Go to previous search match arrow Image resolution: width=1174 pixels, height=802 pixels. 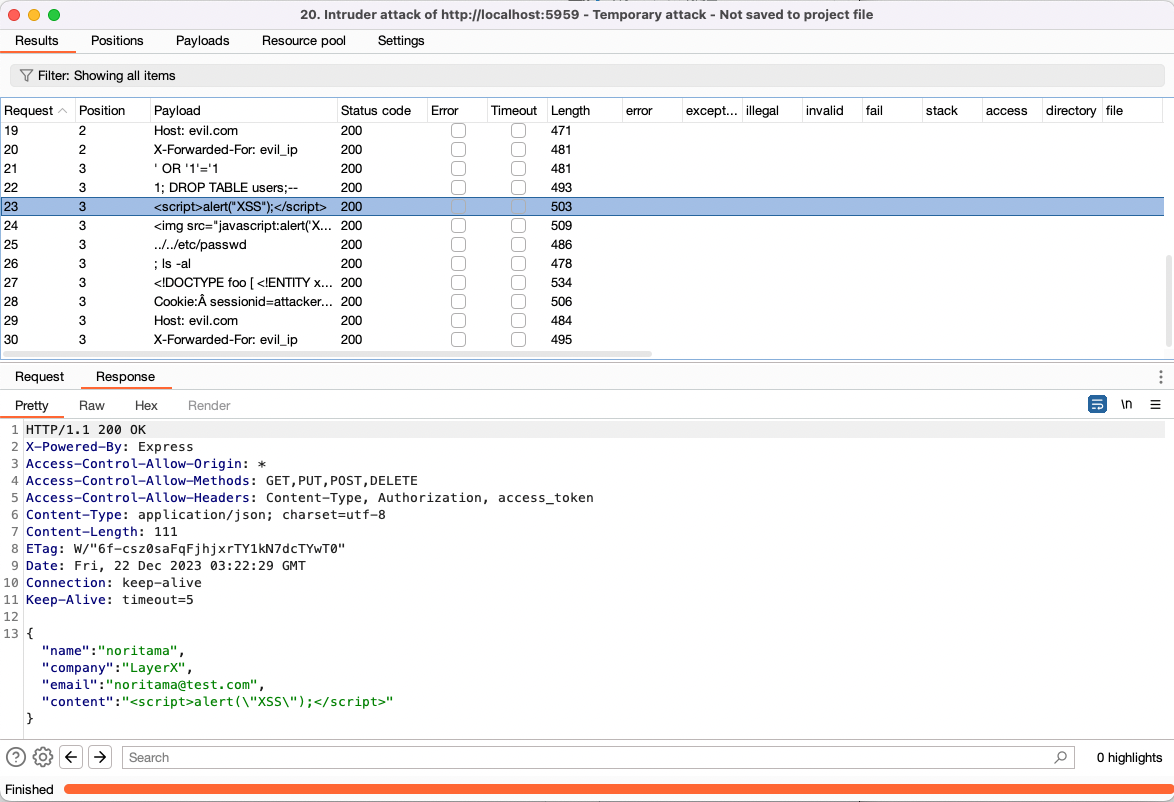[x=71, y=757]
